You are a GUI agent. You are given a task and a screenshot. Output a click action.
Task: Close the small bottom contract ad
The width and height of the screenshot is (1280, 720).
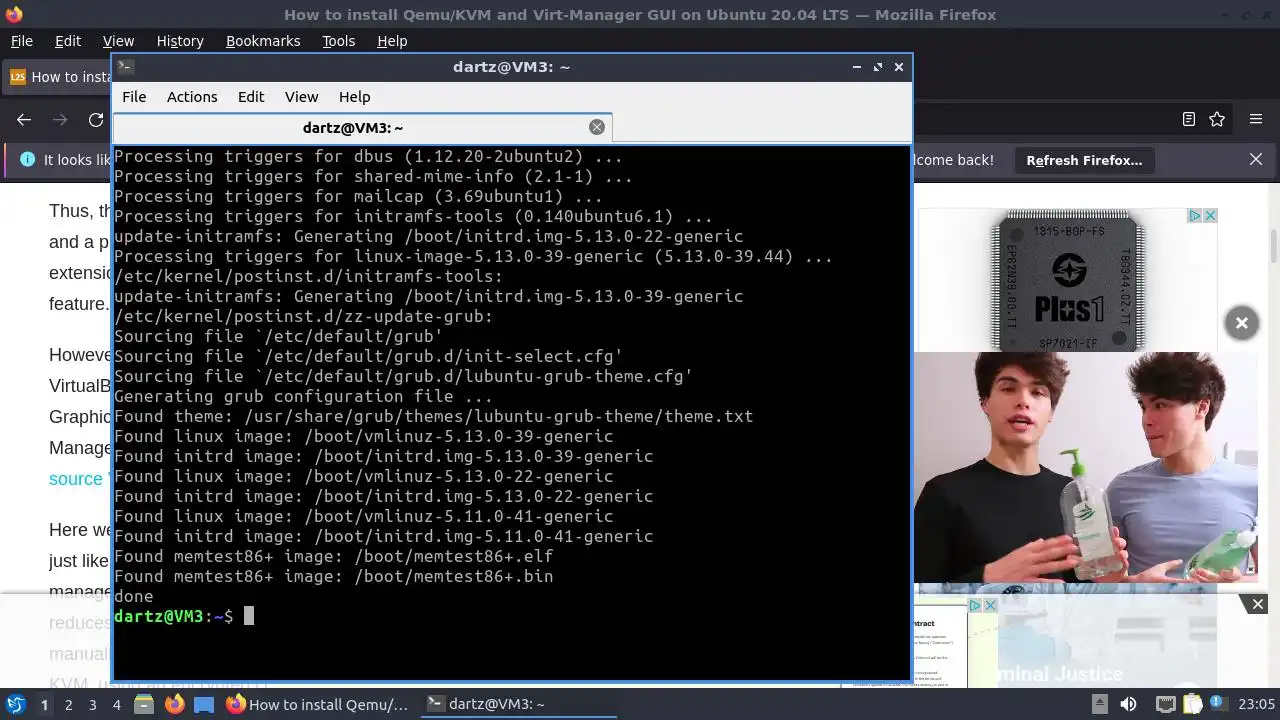[990, 606]
